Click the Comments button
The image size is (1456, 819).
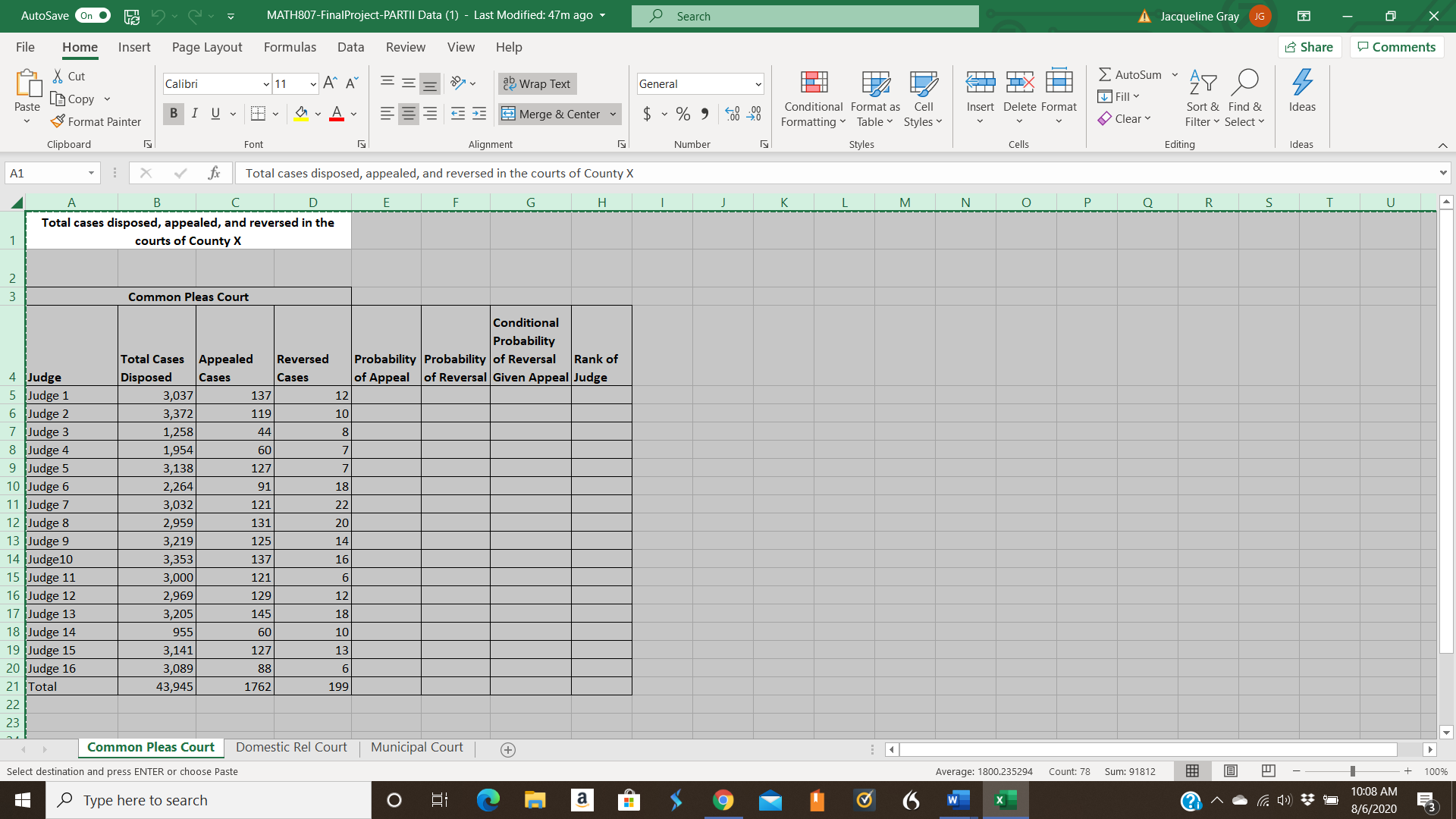pos(1396,47)
